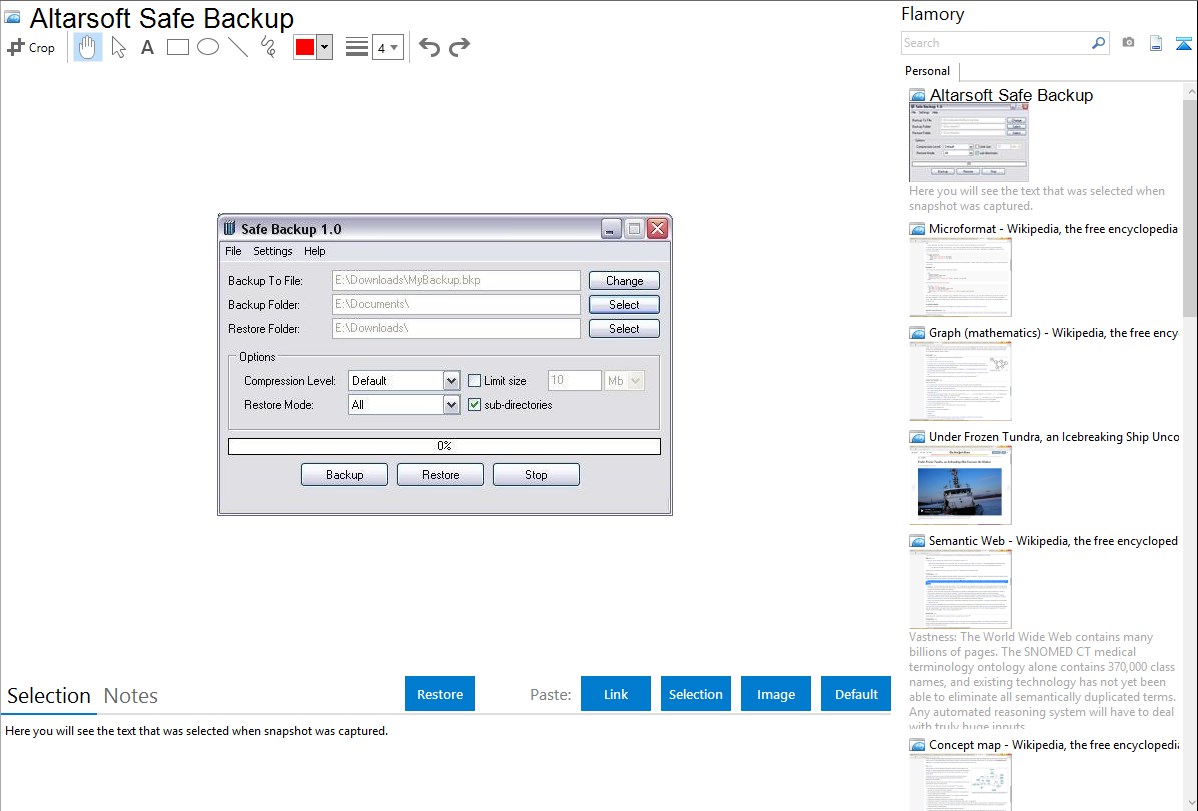The image size is (1198, 811).
Task: Open the Semantic Web snapshot title
Action: pos(1053,540)
